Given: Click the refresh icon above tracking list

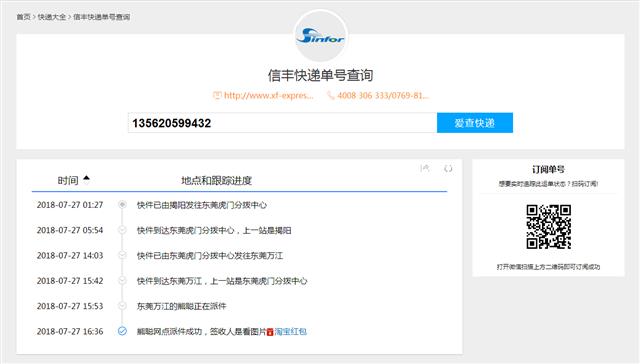Looking at the screenshot, I should [x=448, y=168].
